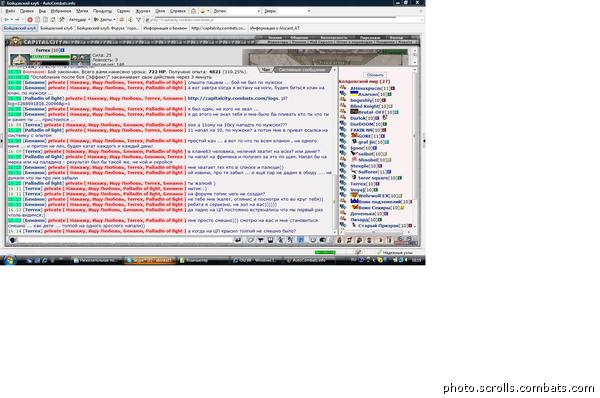Open the Избранное menu

coord(61,11)
